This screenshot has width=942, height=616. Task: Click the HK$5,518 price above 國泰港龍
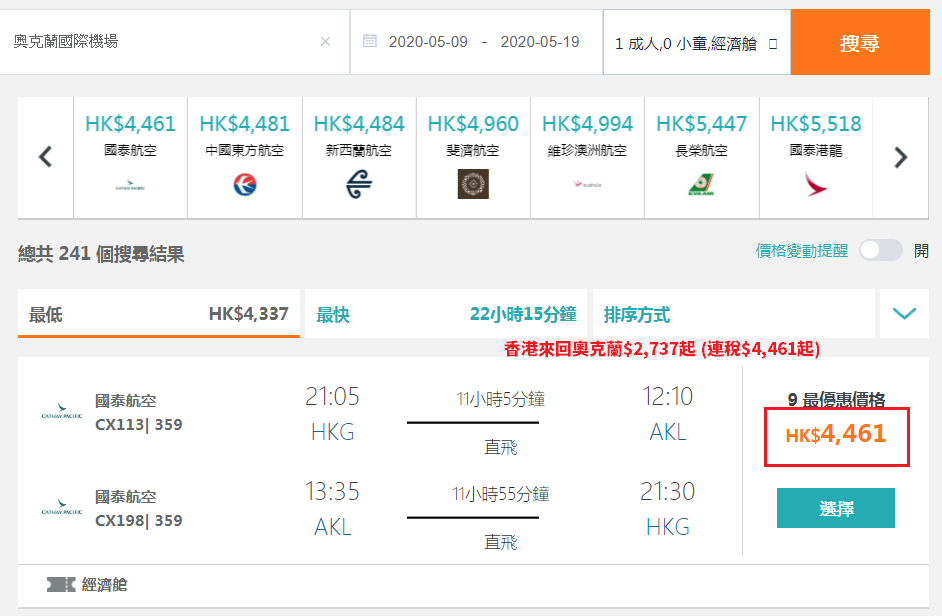(x=816, y=124)
